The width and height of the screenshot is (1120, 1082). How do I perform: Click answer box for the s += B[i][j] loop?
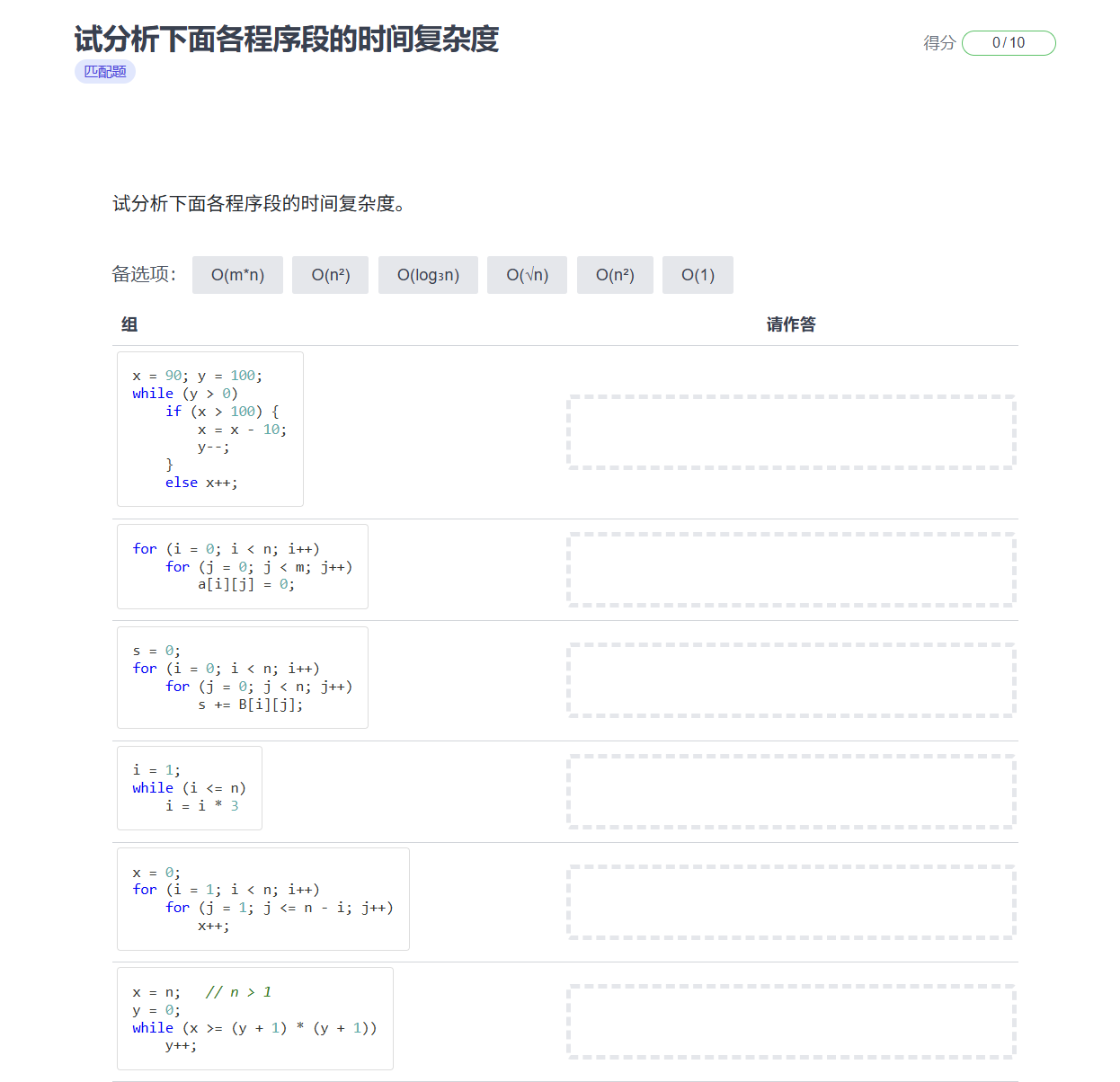(x=791, y=680)
